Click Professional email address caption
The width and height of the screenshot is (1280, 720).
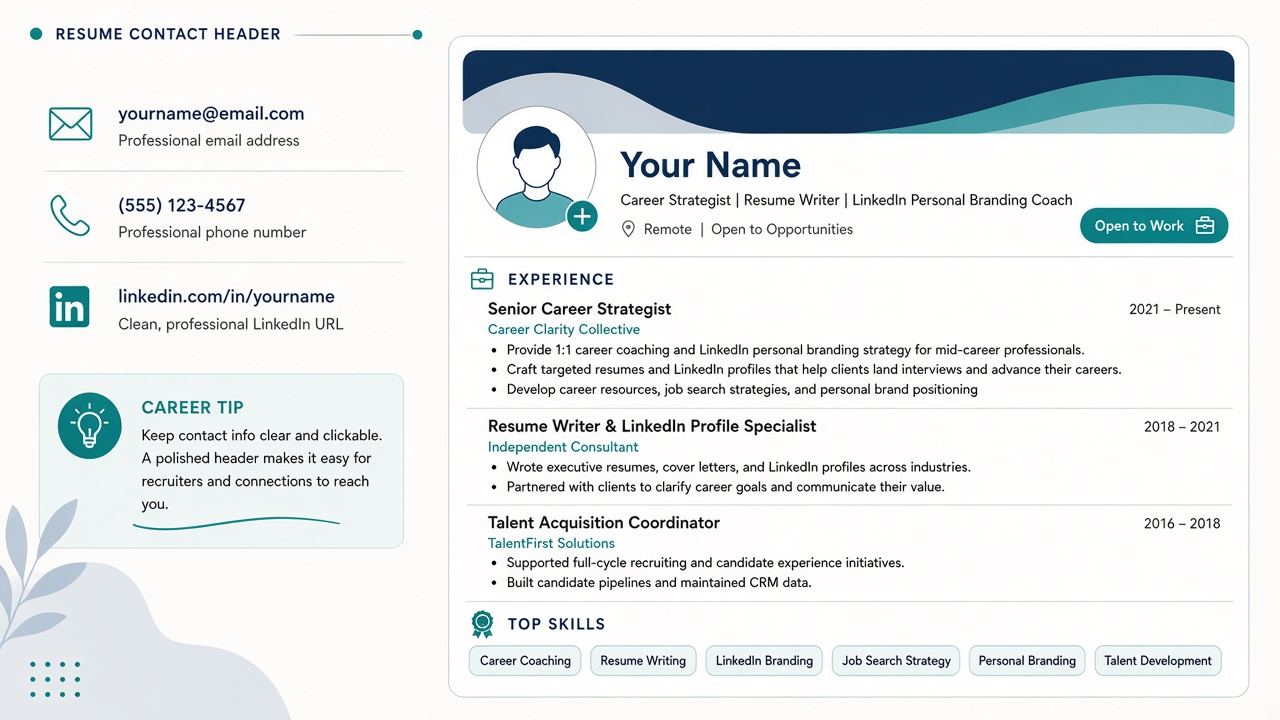click(209, 141)
